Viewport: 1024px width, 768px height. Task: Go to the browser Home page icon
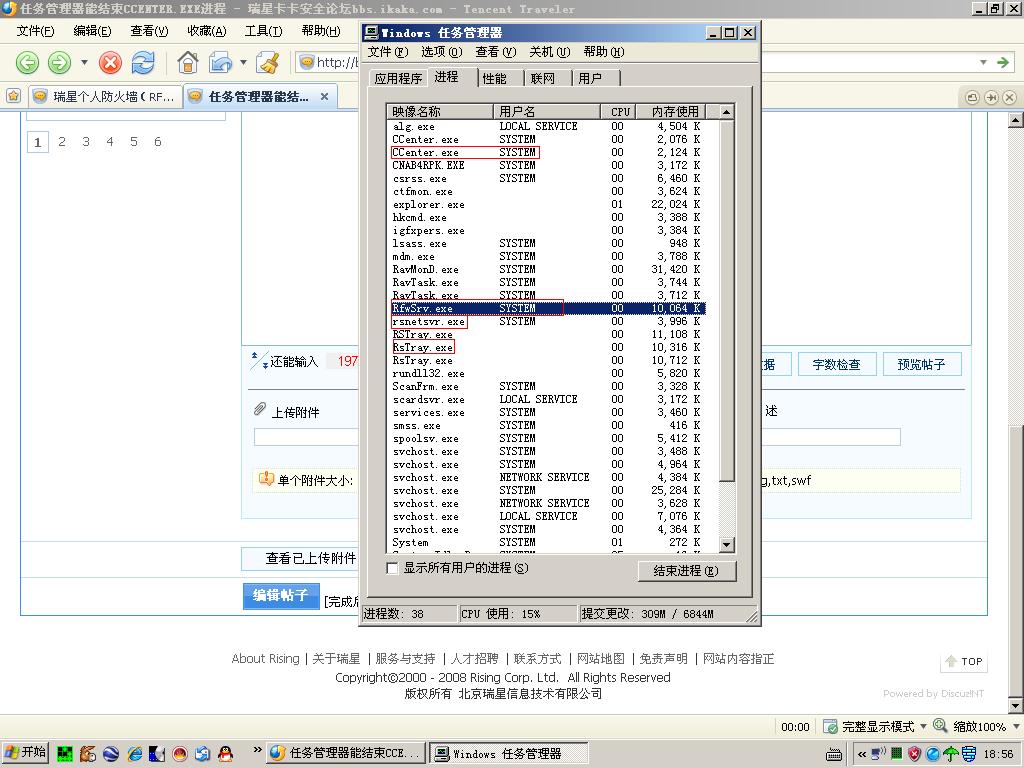[x=187, y=63]
